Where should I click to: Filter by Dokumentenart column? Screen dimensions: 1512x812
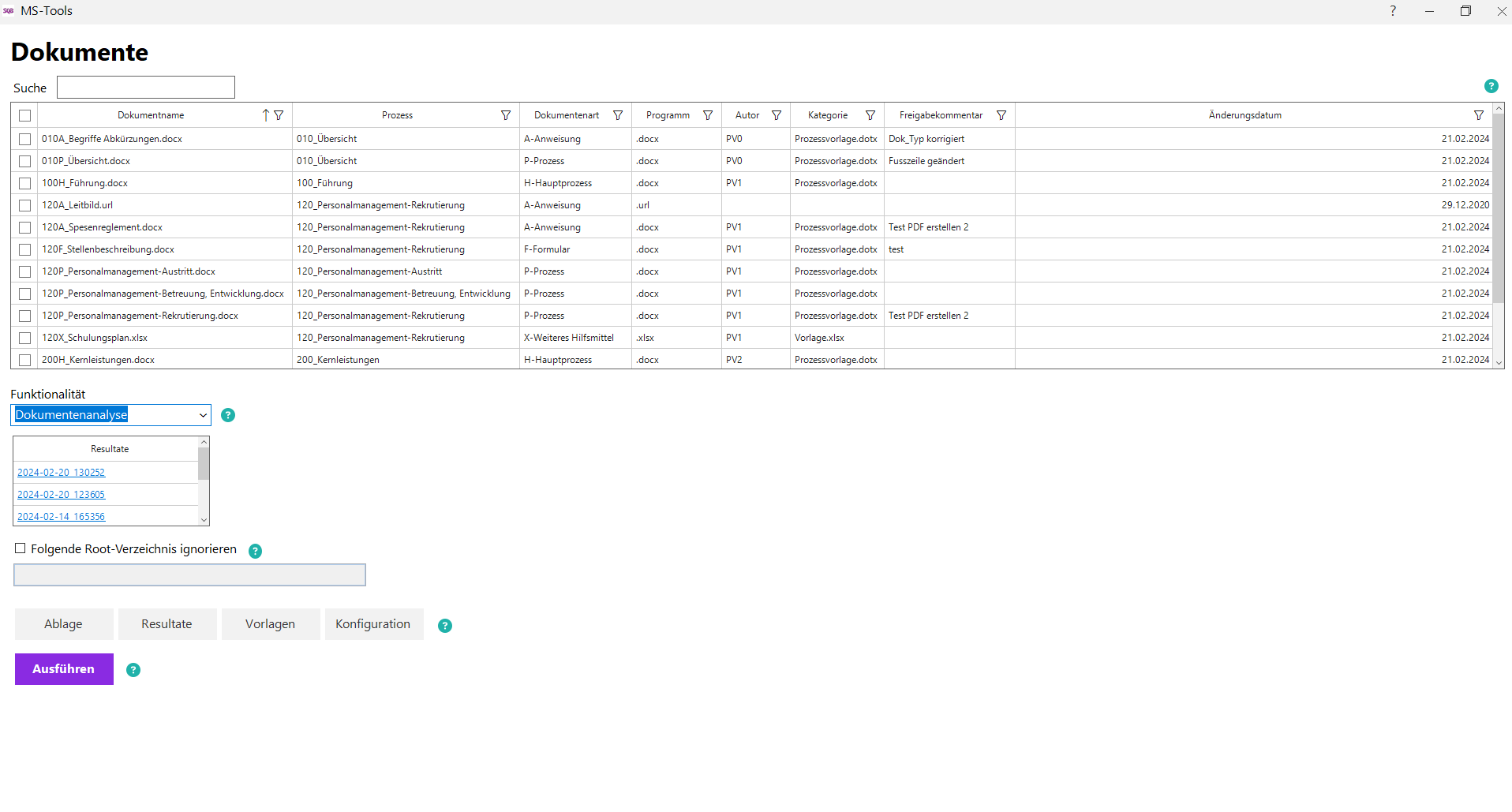[618, 115]
